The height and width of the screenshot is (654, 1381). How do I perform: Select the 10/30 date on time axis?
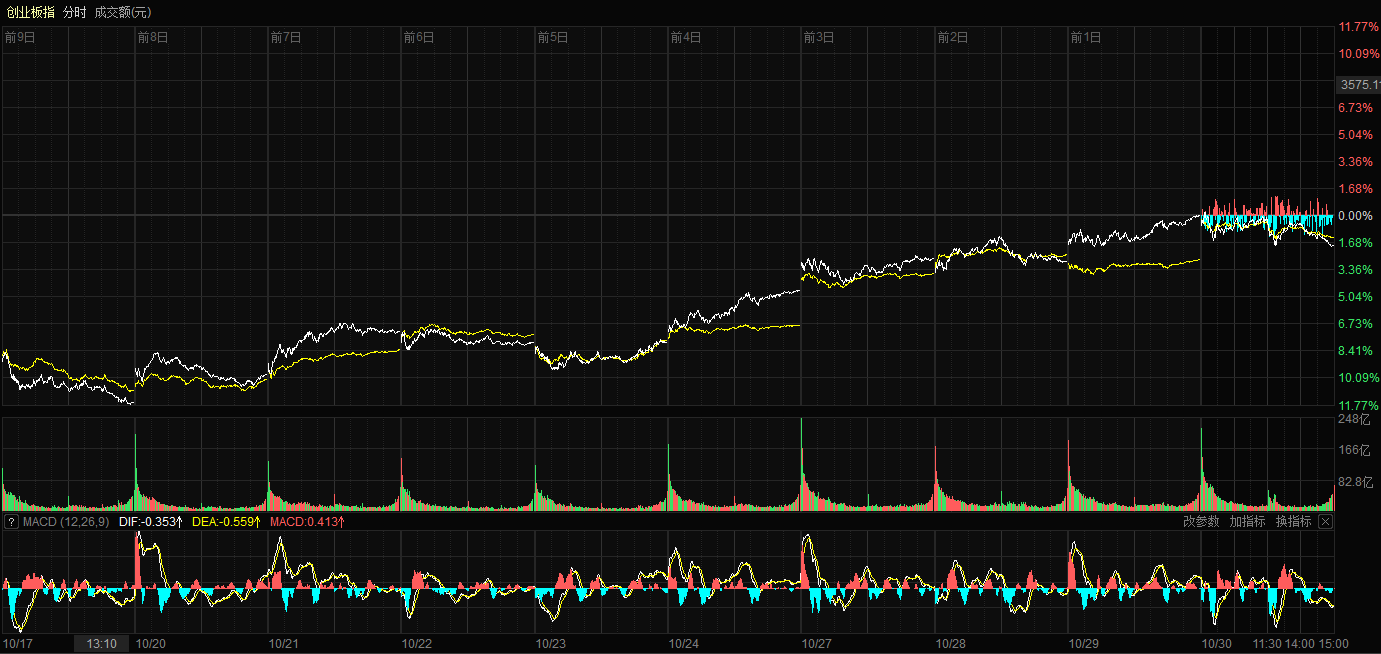(x=1217, y=644)
